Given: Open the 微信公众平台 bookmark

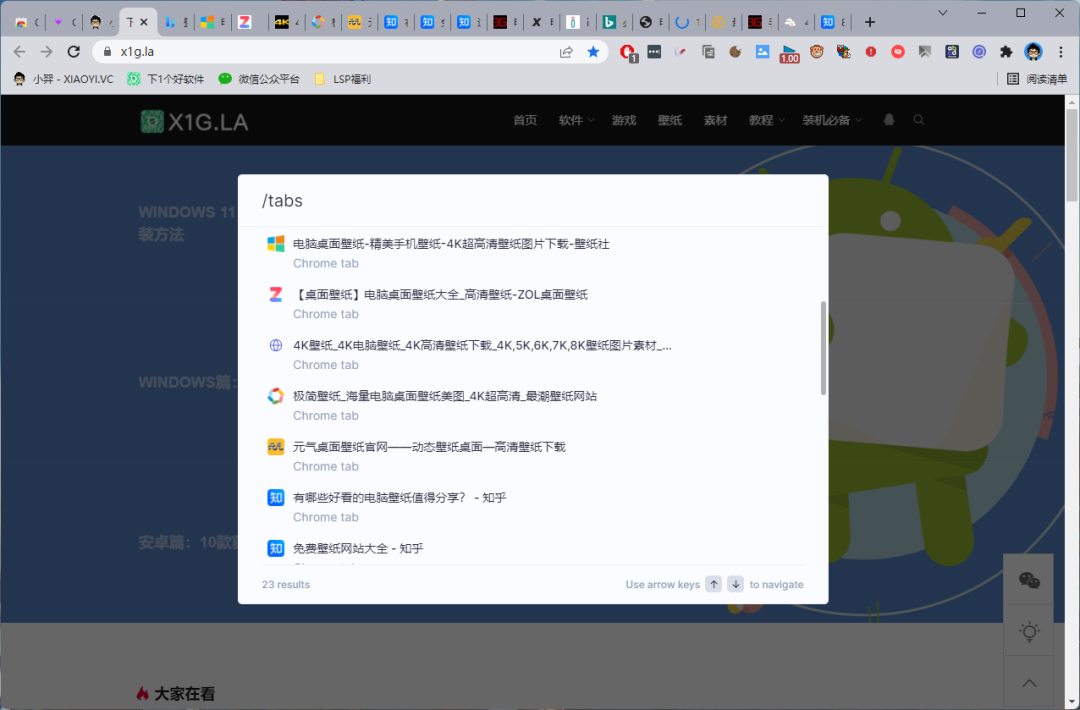Looking at the screenshot, I should [259, 79].
